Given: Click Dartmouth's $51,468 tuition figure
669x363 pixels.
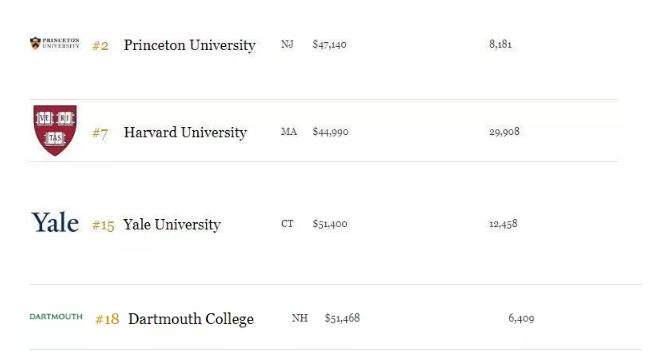Looking at the screenshot, I should tap(342, 318).
